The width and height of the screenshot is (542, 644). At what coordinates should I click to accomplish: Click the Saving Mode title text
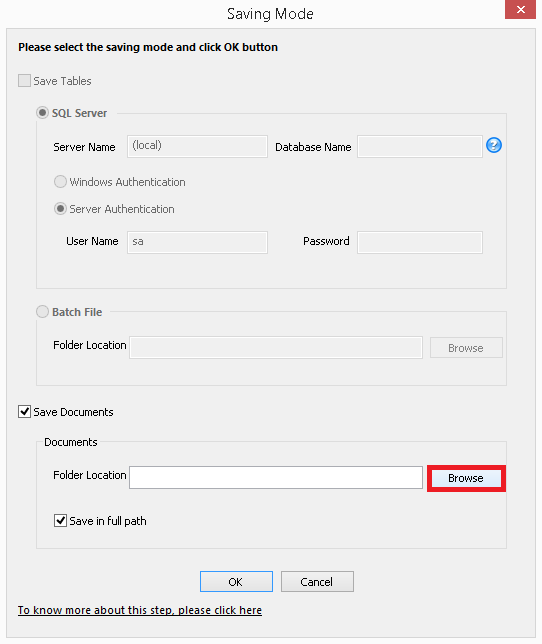click(270, 14)
